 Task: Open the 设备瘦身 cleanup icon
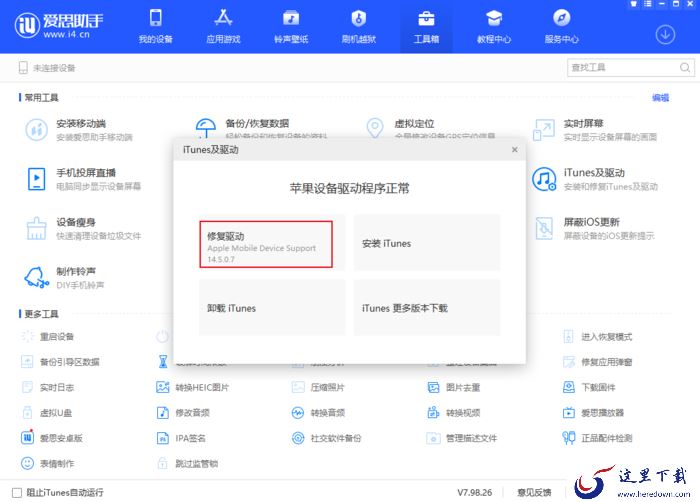point(36,229)
